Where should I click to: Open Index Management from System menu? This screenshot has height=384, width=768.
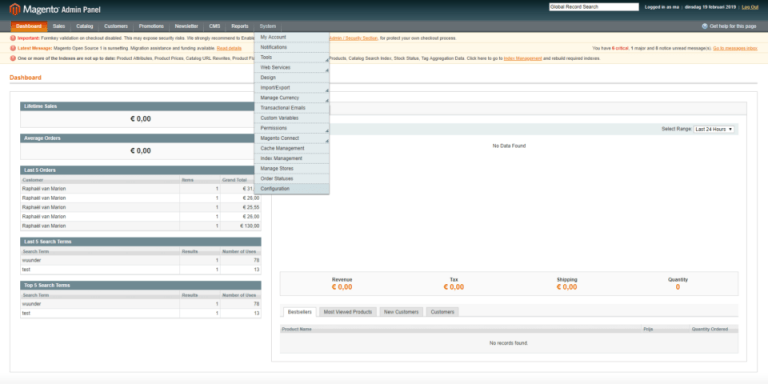291,158
